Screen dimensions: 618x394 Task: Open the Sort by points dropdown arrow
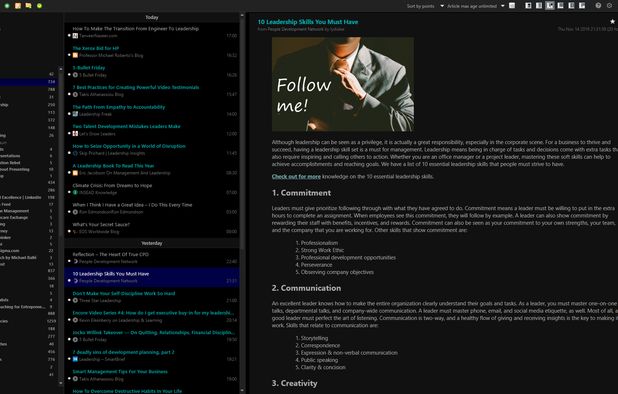[442, 6]
